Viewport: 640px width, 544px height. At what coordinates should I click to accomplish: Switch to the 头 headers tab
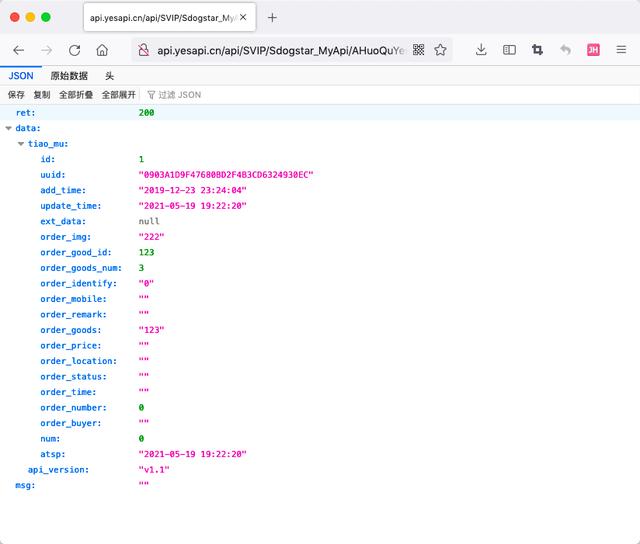(x=109, y=76)
